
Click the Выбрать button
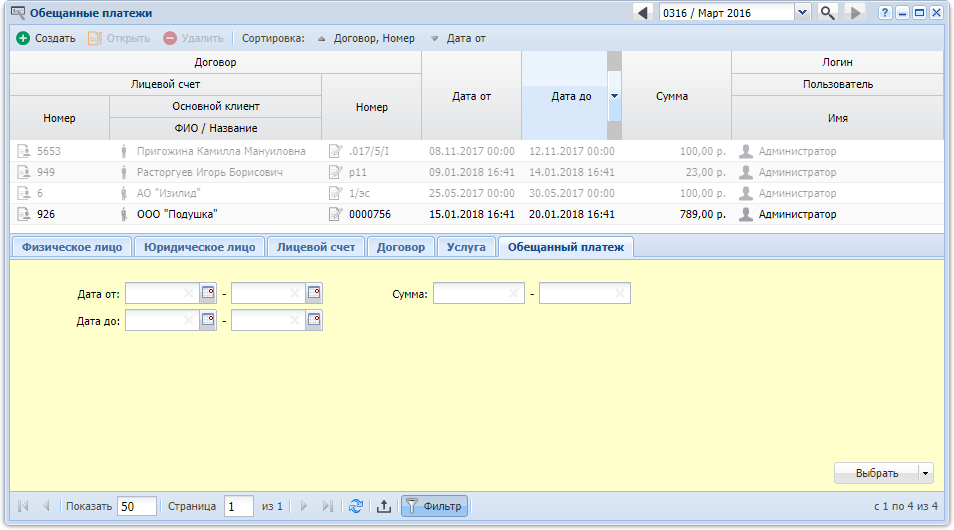pos(876,473)
